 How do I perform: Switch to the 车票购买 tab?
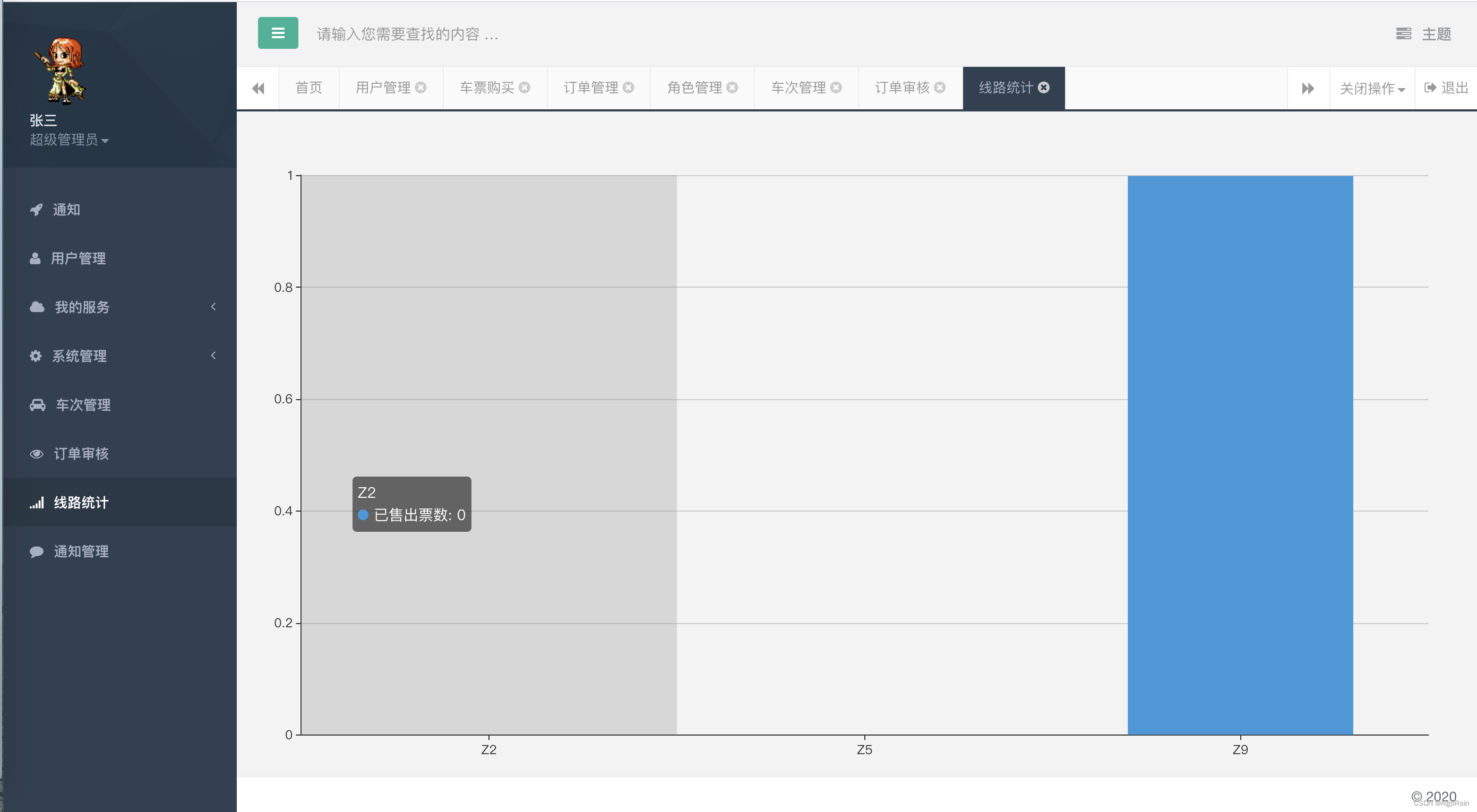click(486, 87)
